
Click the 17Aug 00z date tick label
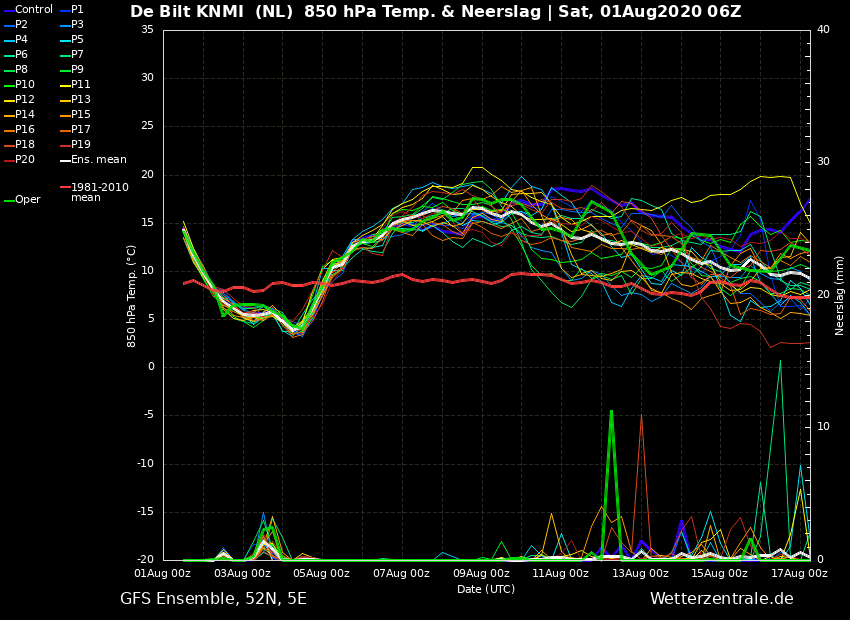[x=799, y=574]
